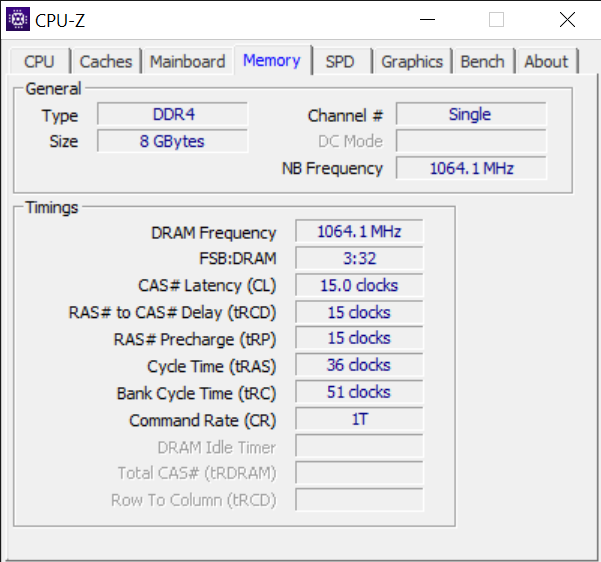Click the DC Mode label
601x562 pixels.
click(350, 141)
